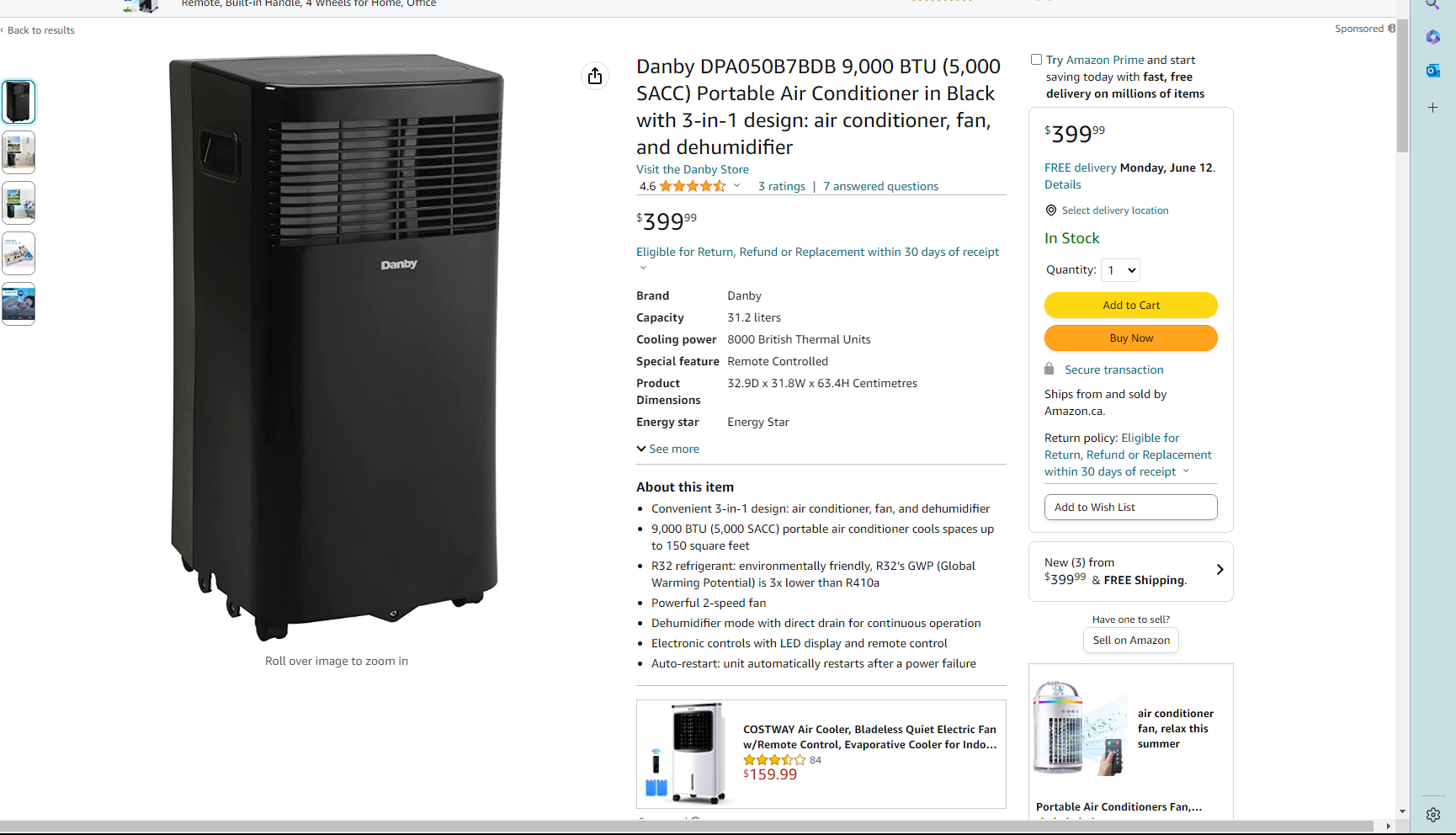Click the Add to Cart button
This screenshot has height=835, width=1456.
(x=1130, y=305)
